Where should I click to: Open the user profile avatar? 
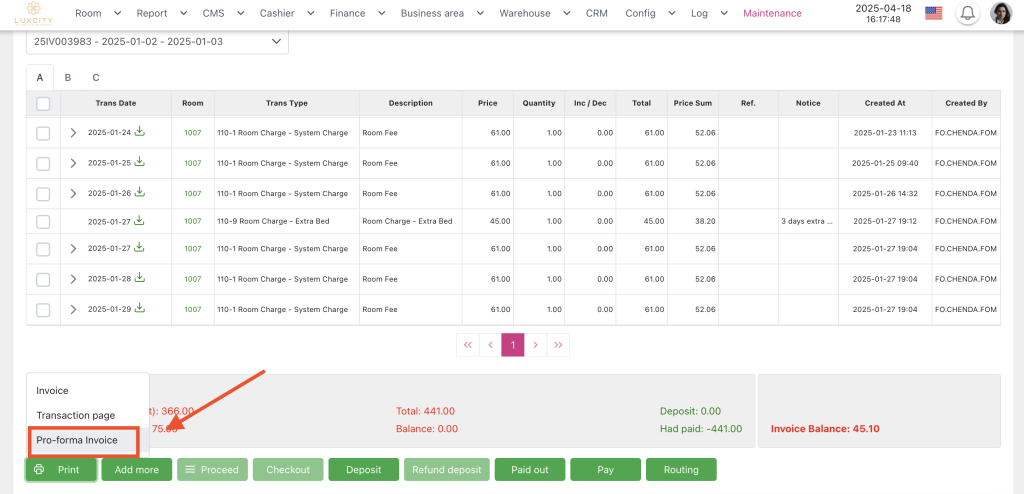coord(1000,14)
